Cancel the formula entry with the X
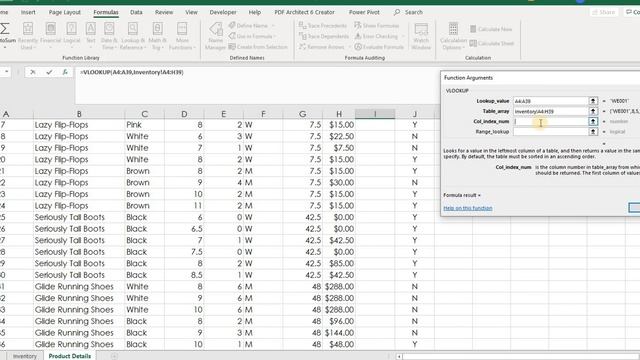Viewport: 640px width, 360px height. [x=33, y=72]
